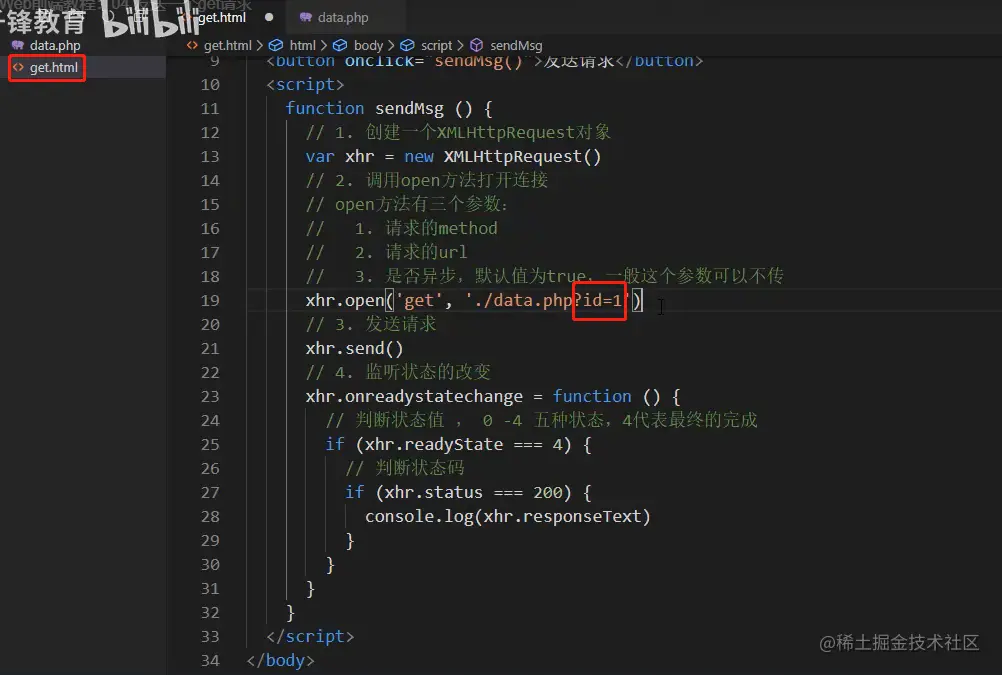Click get.html in the breadcrumb path
The image size is (1002, 675).
click(227, 45)
